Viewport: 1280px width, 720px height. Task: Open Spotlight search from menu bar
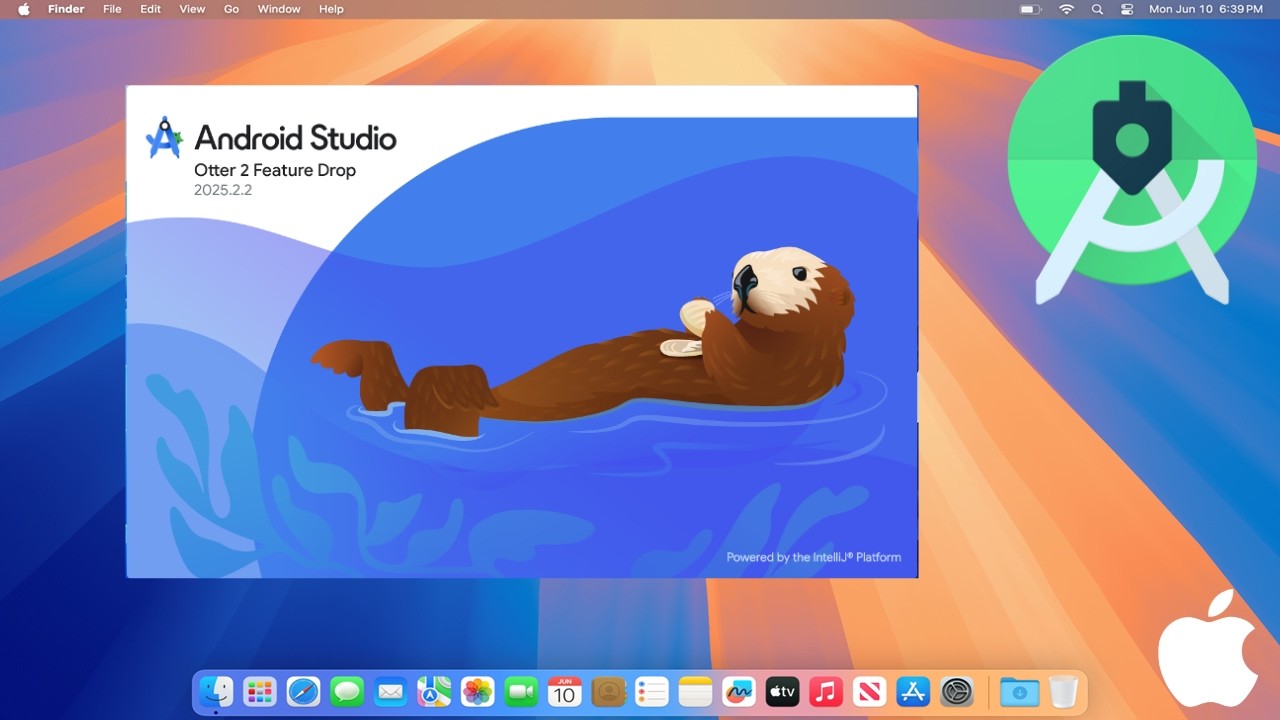1097,9
